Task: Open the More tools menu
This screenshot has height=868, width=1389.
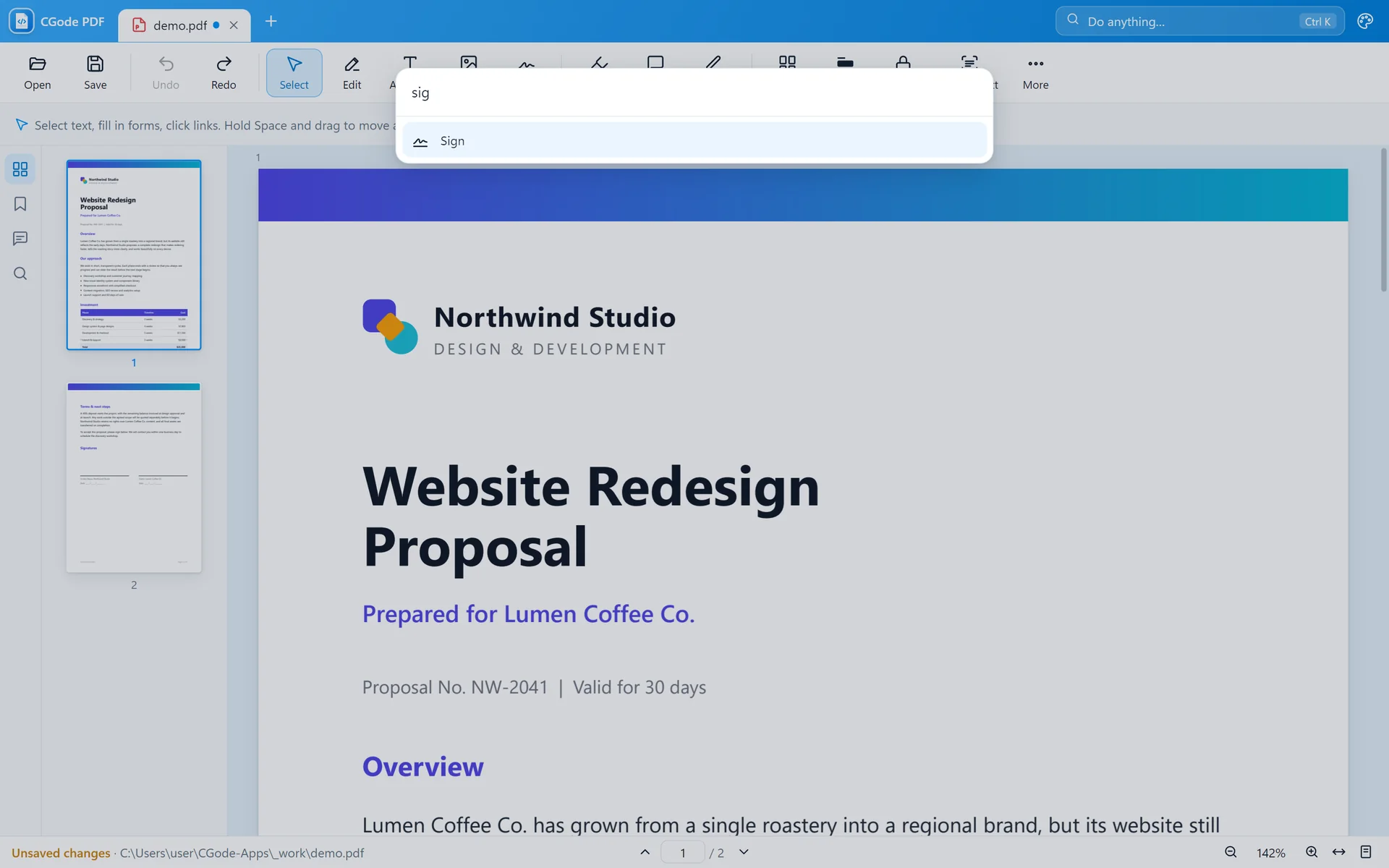Action: tap(1035, 72)
